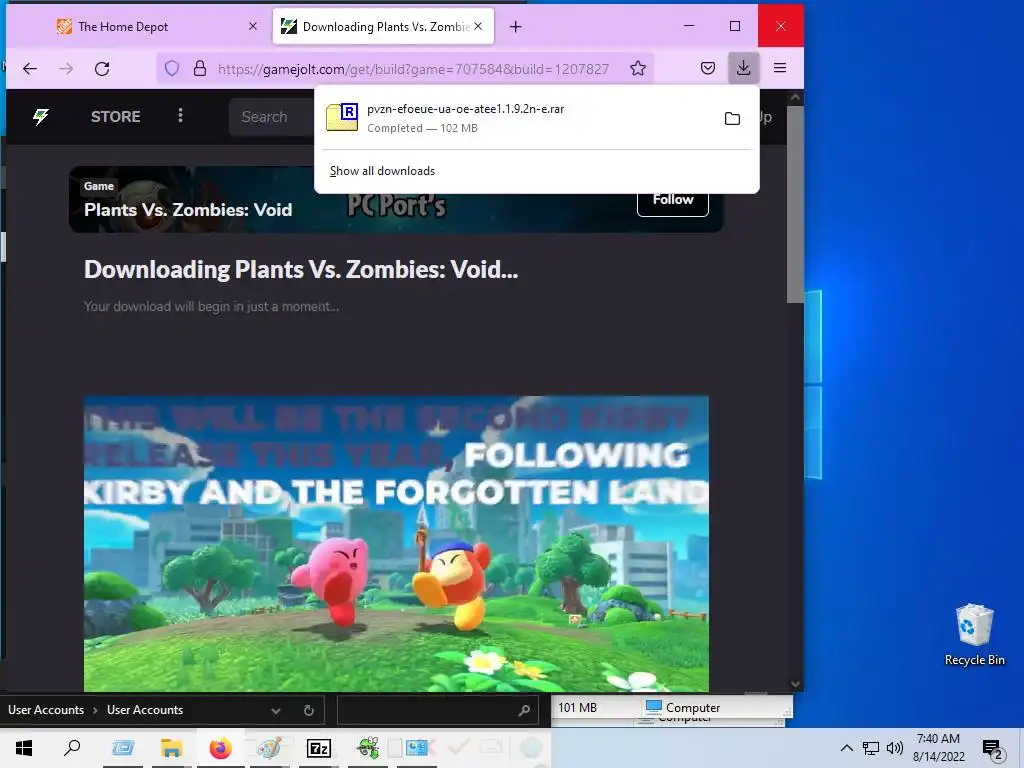Viewport: 1024px width, 768px height.
Task: Click the Game Jolt lightning logo
Action: pos(41,117)
